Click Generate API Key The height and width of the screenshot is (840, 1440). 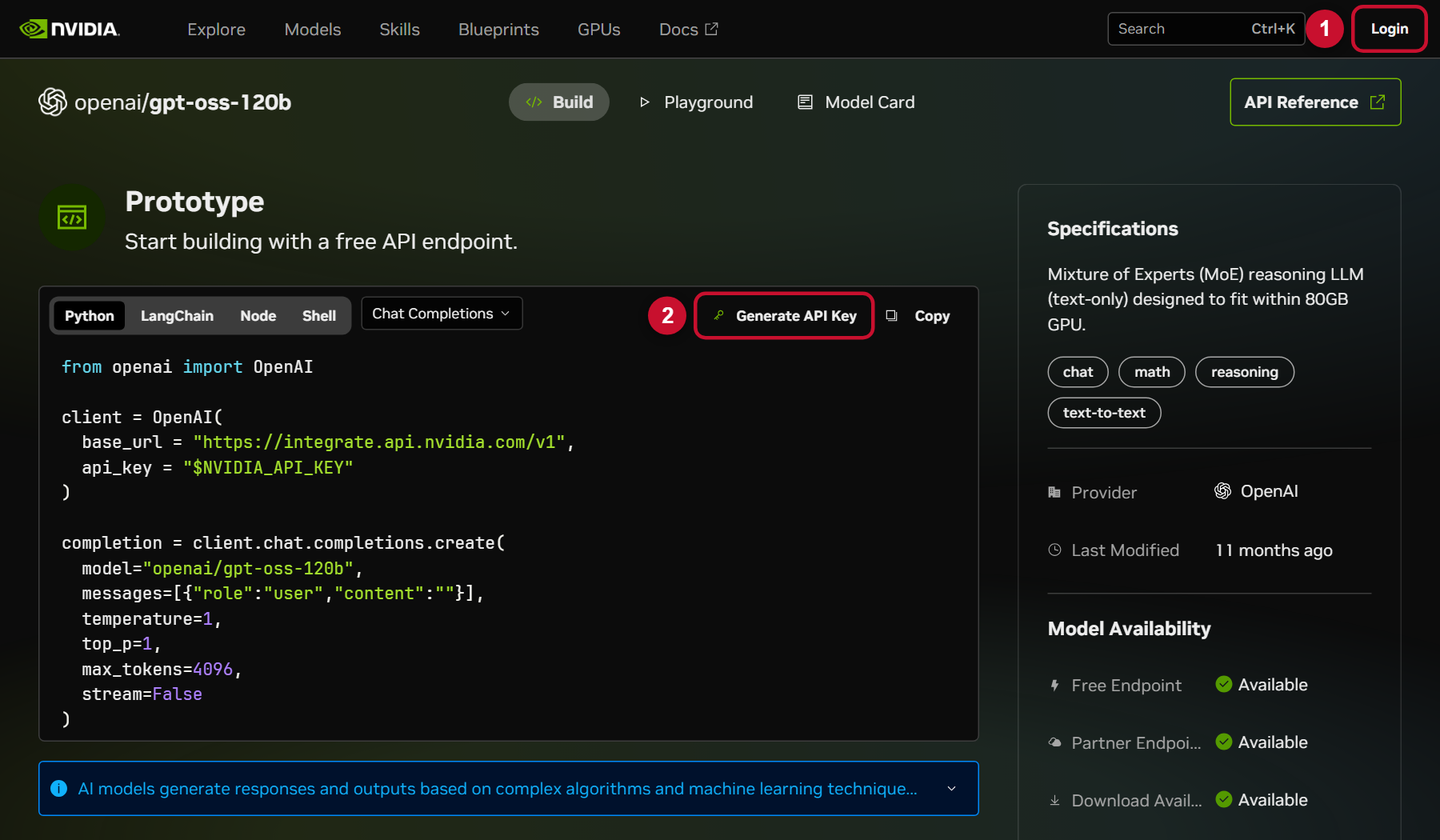(x=784, y=316)
